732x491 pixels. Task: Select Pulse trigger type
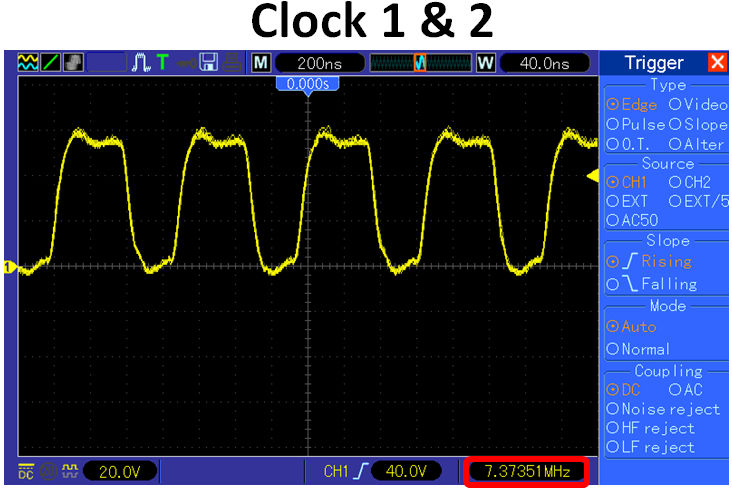pos(635,125)
